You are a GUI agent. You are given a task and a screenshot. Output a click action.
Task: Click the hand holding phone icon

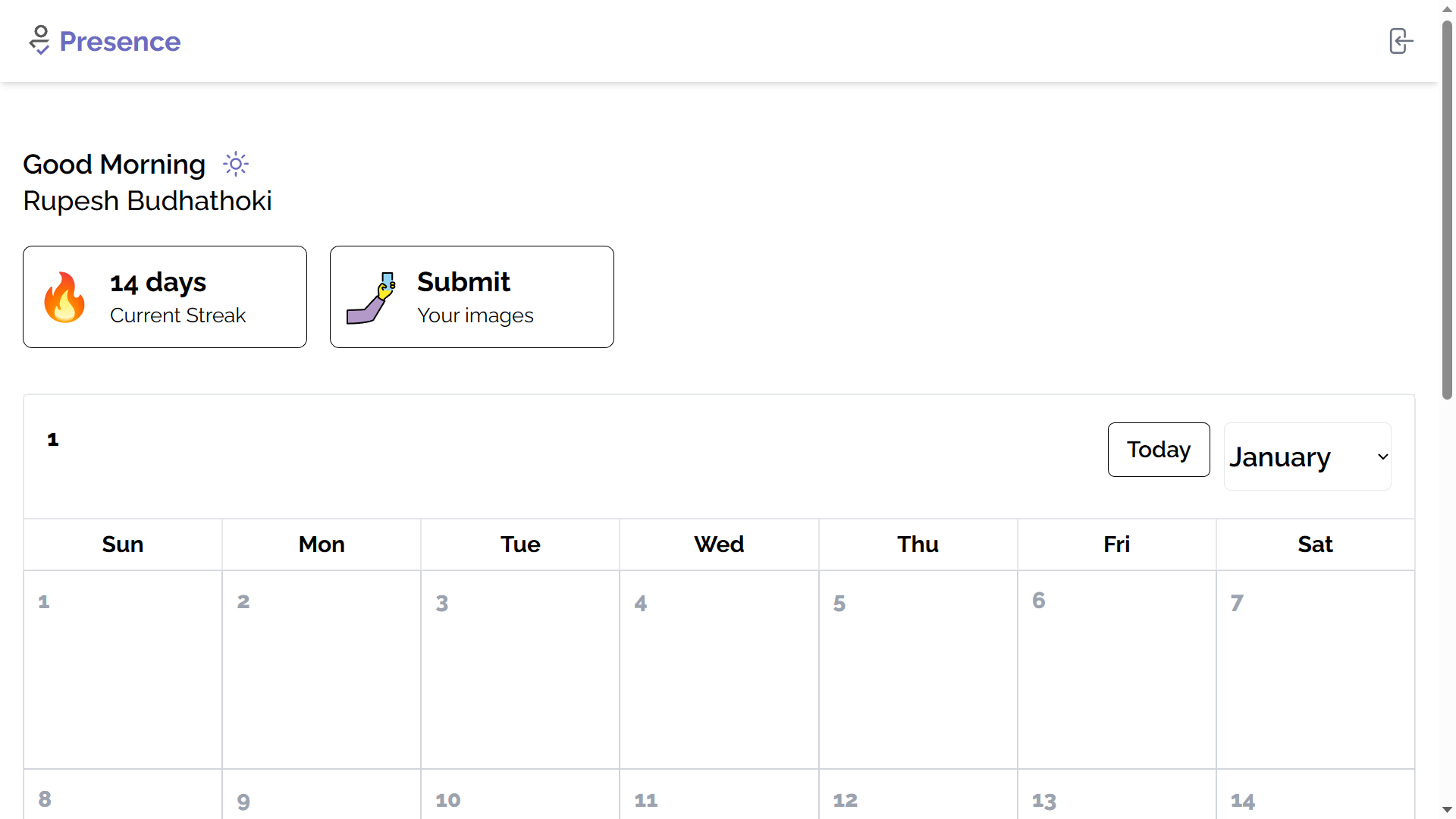[372, 298]
